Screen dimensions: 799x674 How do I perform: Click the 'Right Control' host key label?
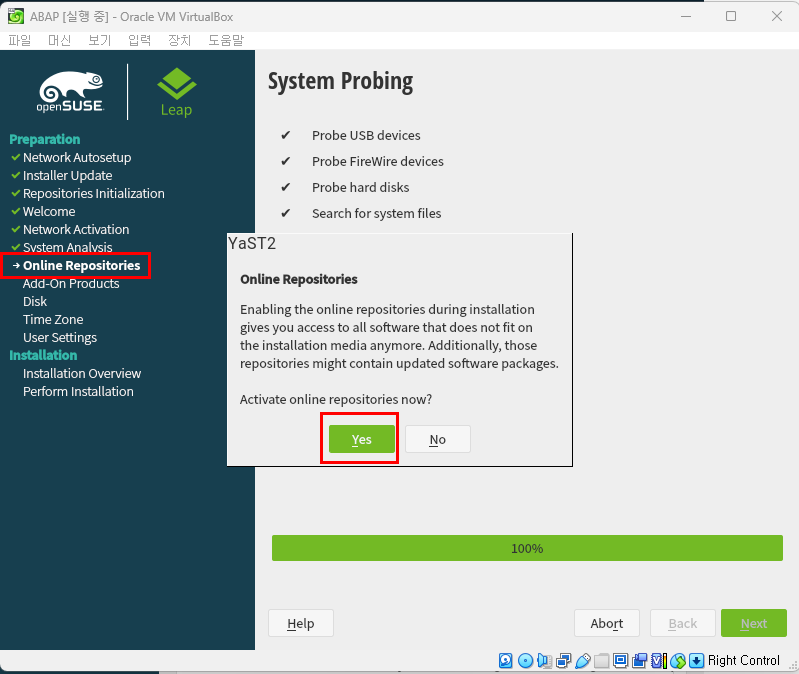tap(743, 661)
